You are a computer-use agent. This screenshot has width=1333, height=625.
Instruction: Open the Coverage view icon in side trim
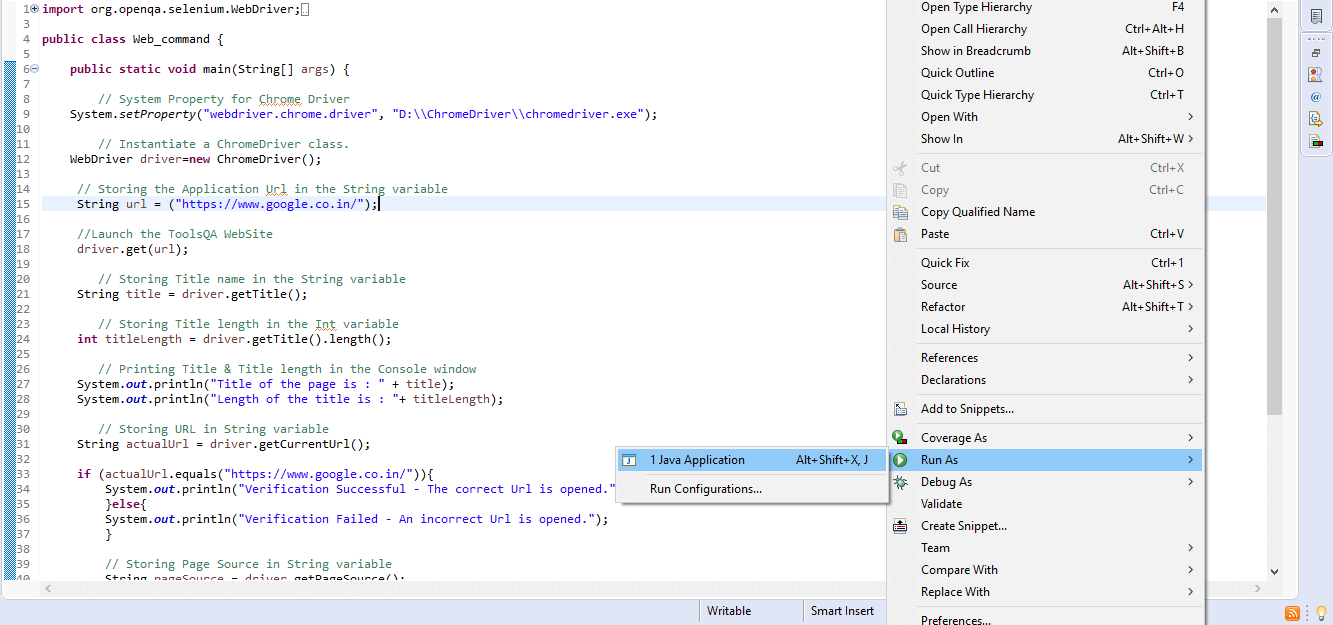pos(1316,141)
